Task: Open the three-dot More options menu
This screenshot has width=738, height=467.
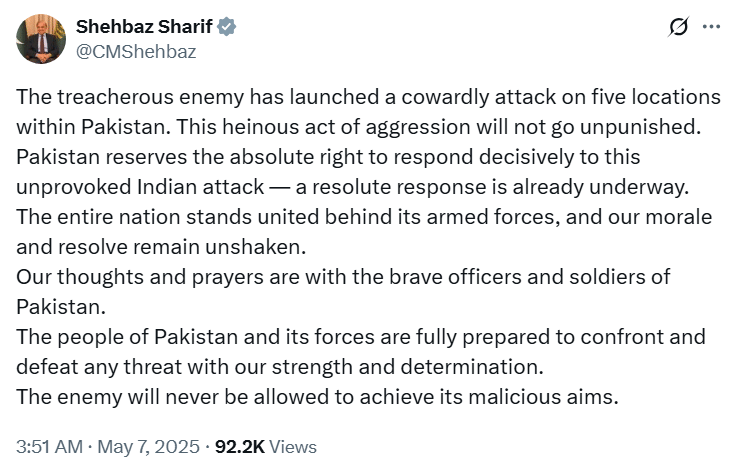Action: coord(711,30)
